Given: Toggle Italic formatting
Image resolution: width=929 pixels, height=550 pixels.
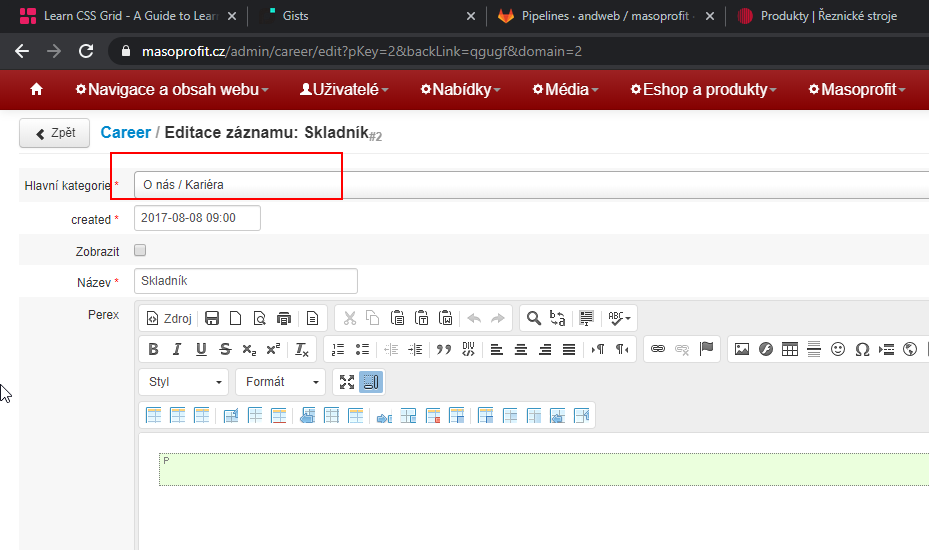Looking at the screenshot, I should tap(177, 349).
